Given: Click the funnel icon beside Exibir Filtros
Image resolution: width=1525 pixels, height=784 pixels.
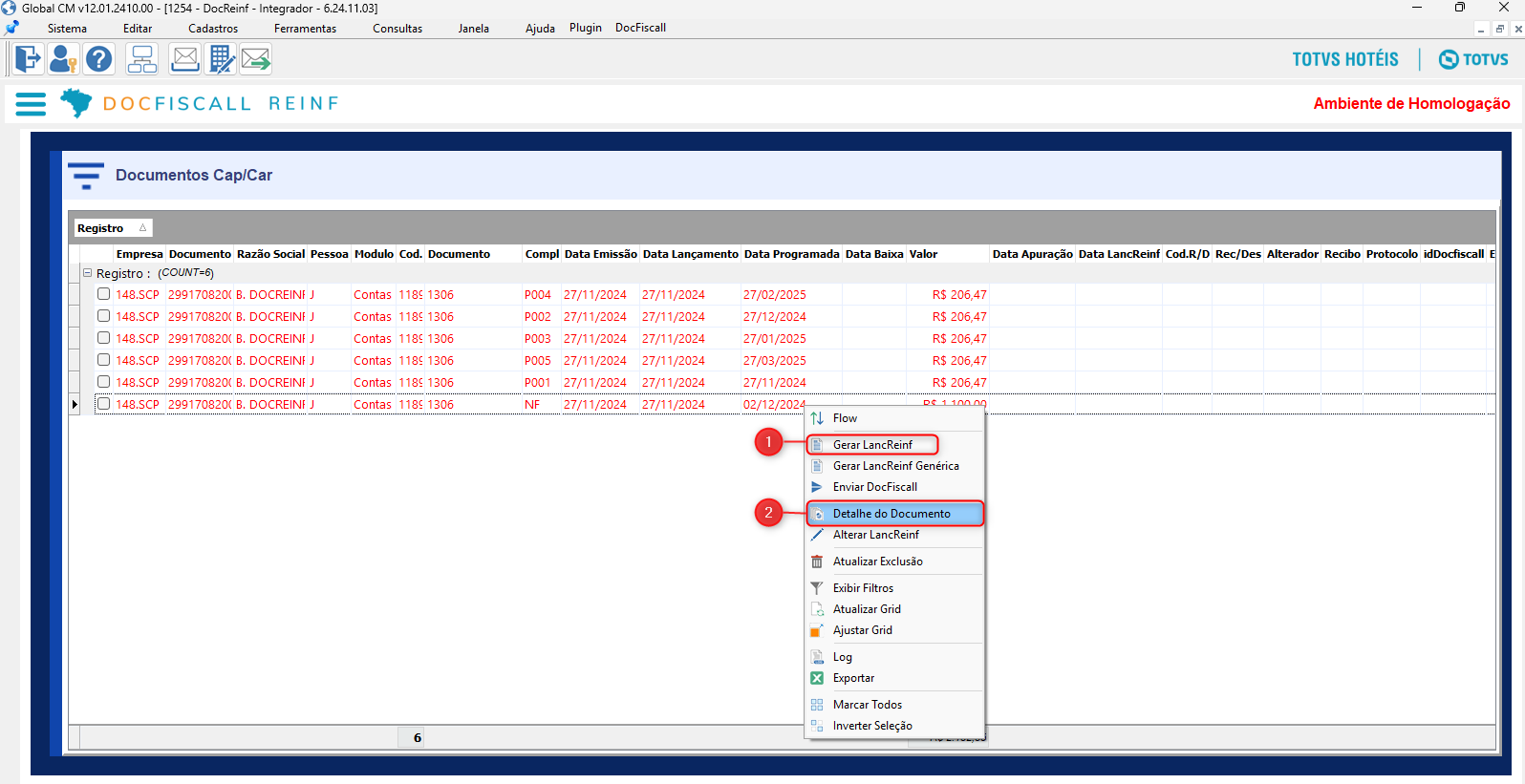Looking at the screenshot, I should pos(817,588).
